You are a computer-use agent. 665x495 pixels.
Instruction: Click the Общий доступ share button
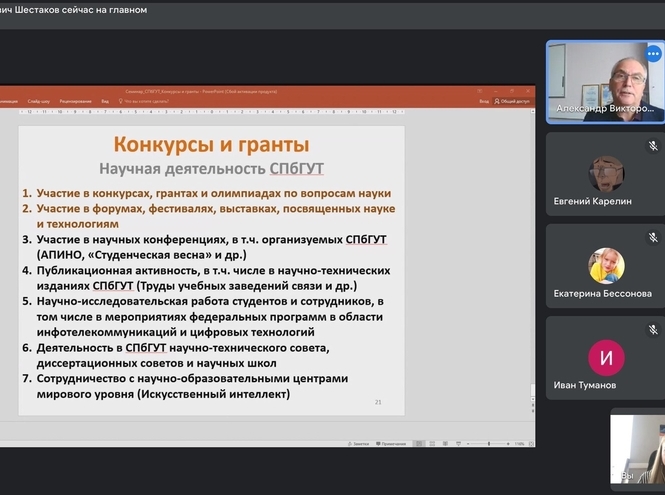[512, 101]
